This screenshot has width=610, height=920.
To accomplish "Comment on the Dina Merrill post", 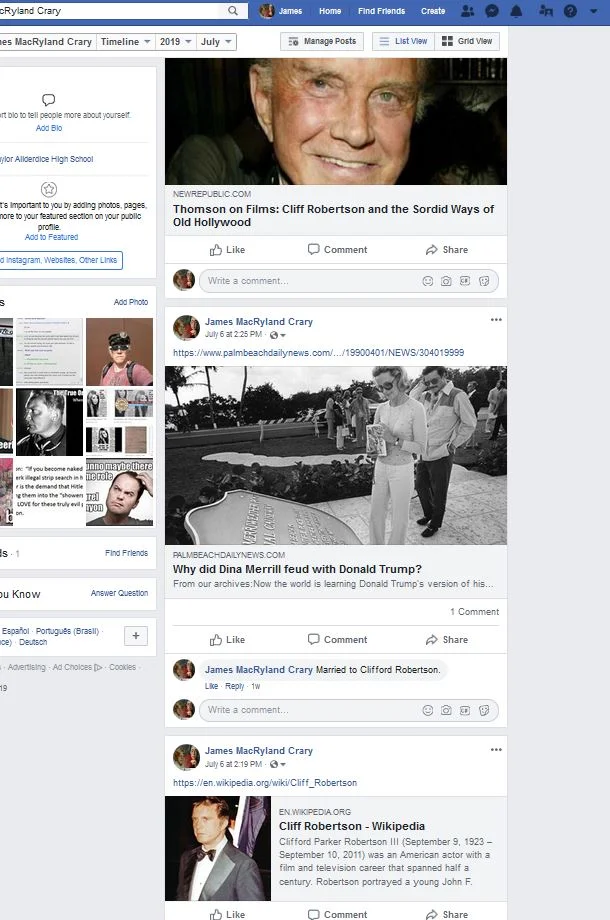I will point(337,640).
